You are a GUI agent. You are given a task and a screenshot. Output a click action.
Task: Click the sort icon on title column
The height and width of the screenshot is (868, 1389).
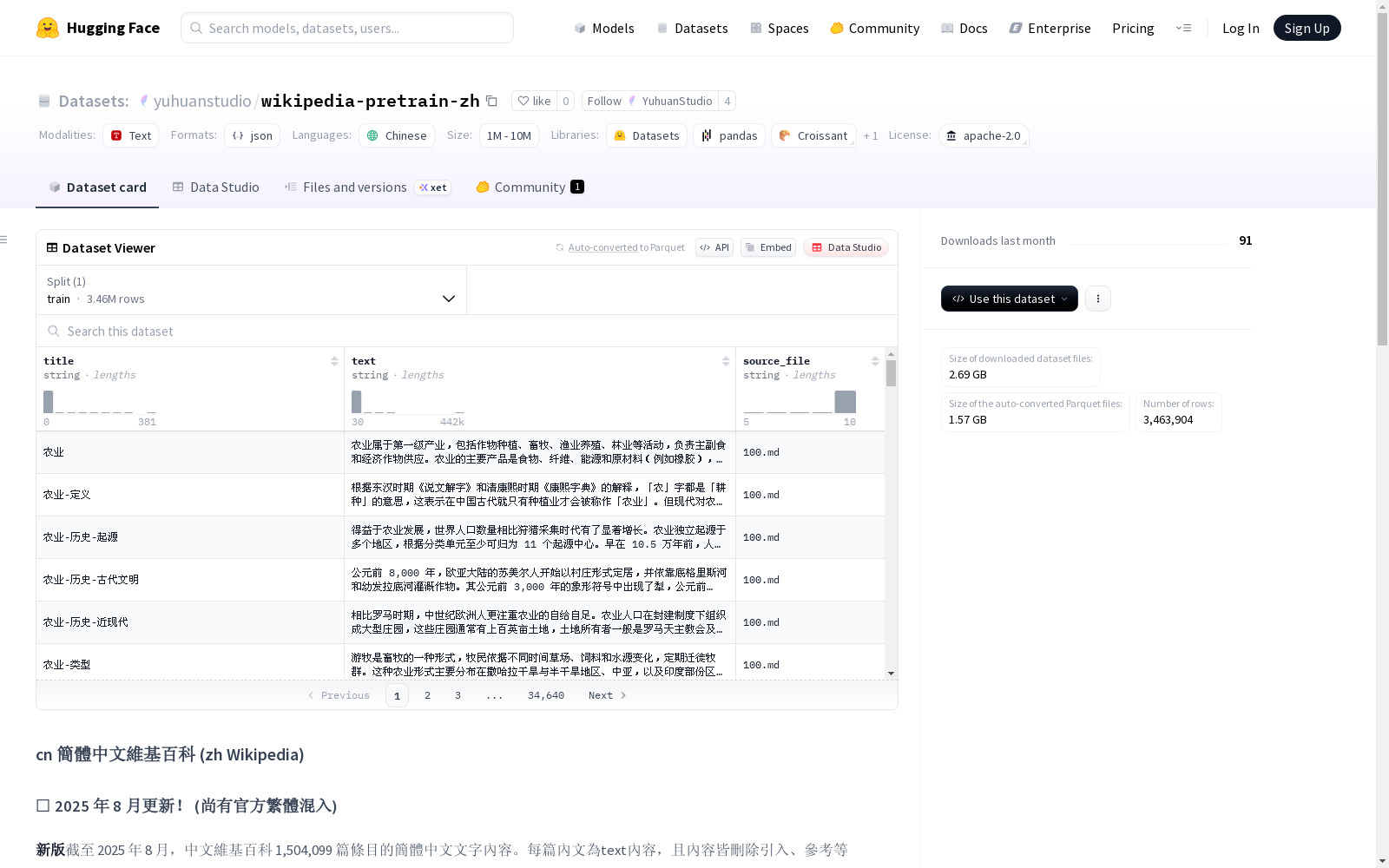pos(334,361)
